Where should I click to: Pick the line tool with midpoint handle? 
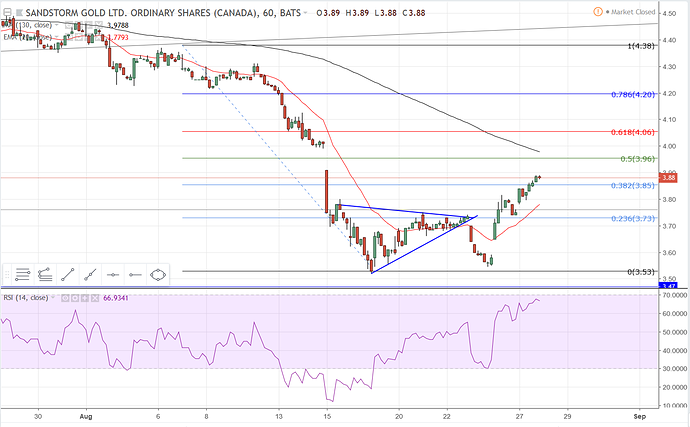[x=91, y=272]
